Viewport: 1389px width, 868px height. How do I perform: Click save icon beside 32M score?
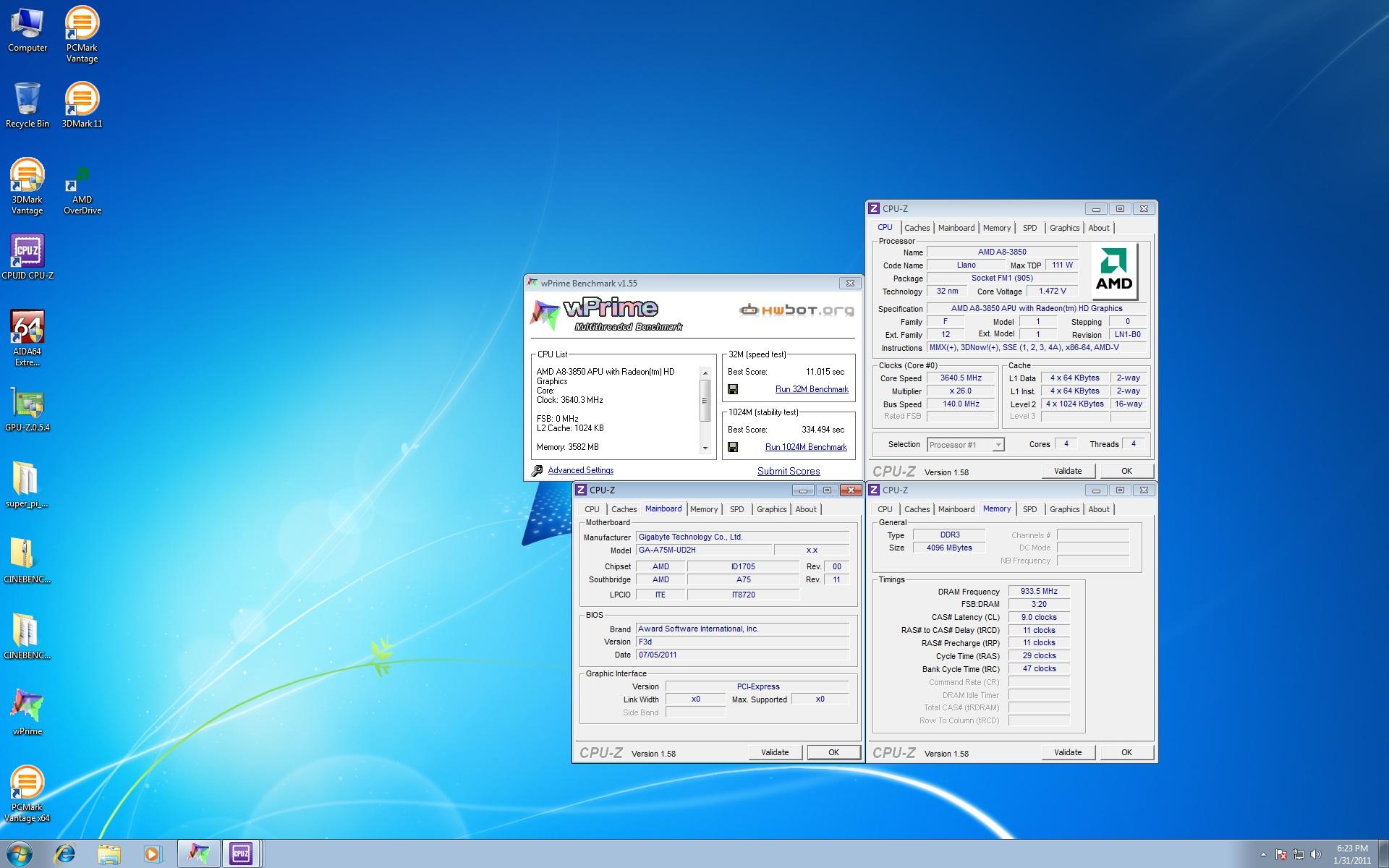pos(733,389)
